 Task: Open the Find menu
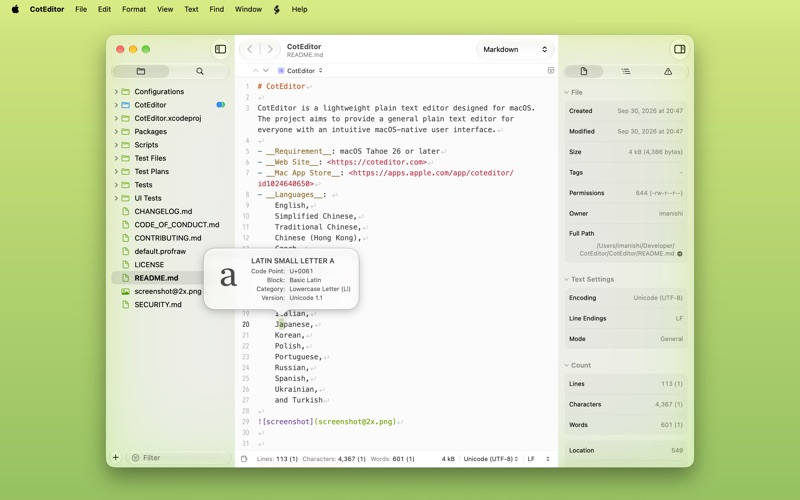tap(216, 9)
